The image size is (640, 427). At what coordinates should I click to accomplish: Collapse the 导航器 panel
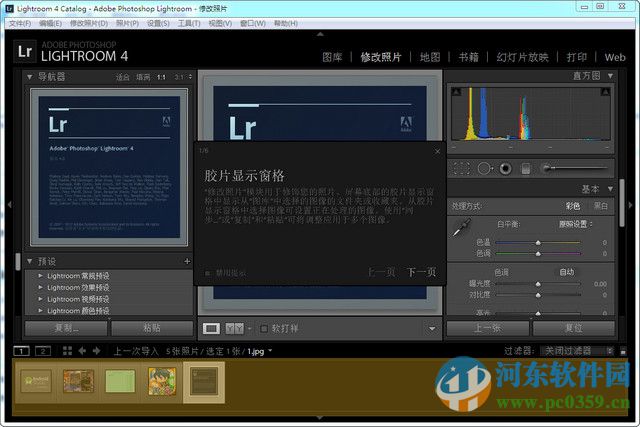(29, 77)
